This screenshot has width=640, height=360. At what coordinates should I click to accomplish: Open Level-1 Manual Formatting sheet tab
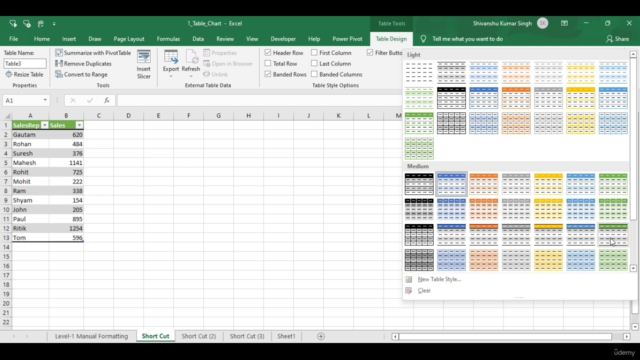coord(91,336)
